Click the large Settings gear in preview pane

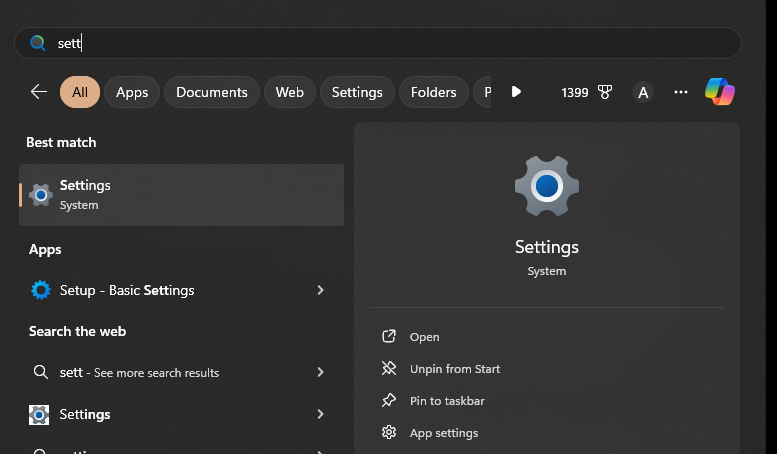click(x=547, y=186)
